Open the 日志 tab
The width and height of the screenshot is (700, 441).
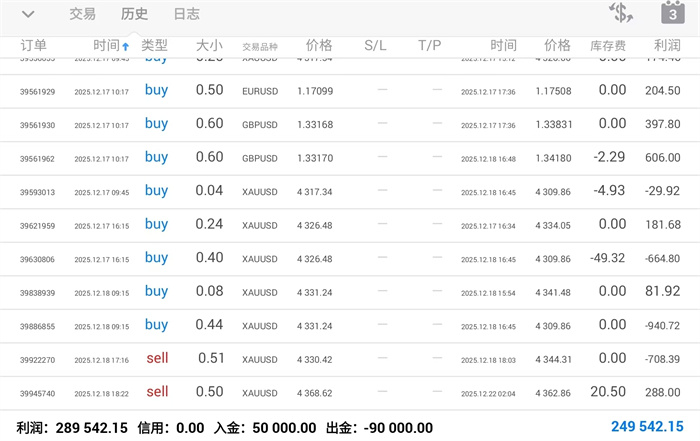[x=186, y=14]
